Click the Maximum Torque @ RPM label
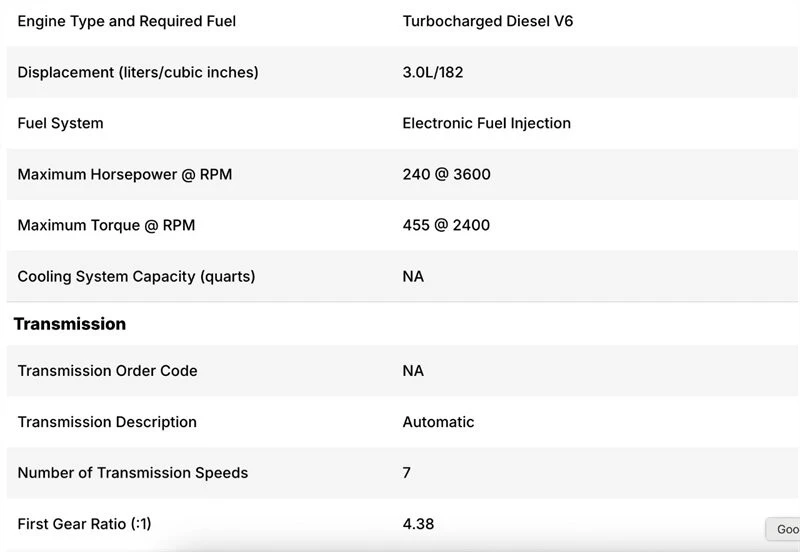Screen dimensions: 800x552 (106, 225)
